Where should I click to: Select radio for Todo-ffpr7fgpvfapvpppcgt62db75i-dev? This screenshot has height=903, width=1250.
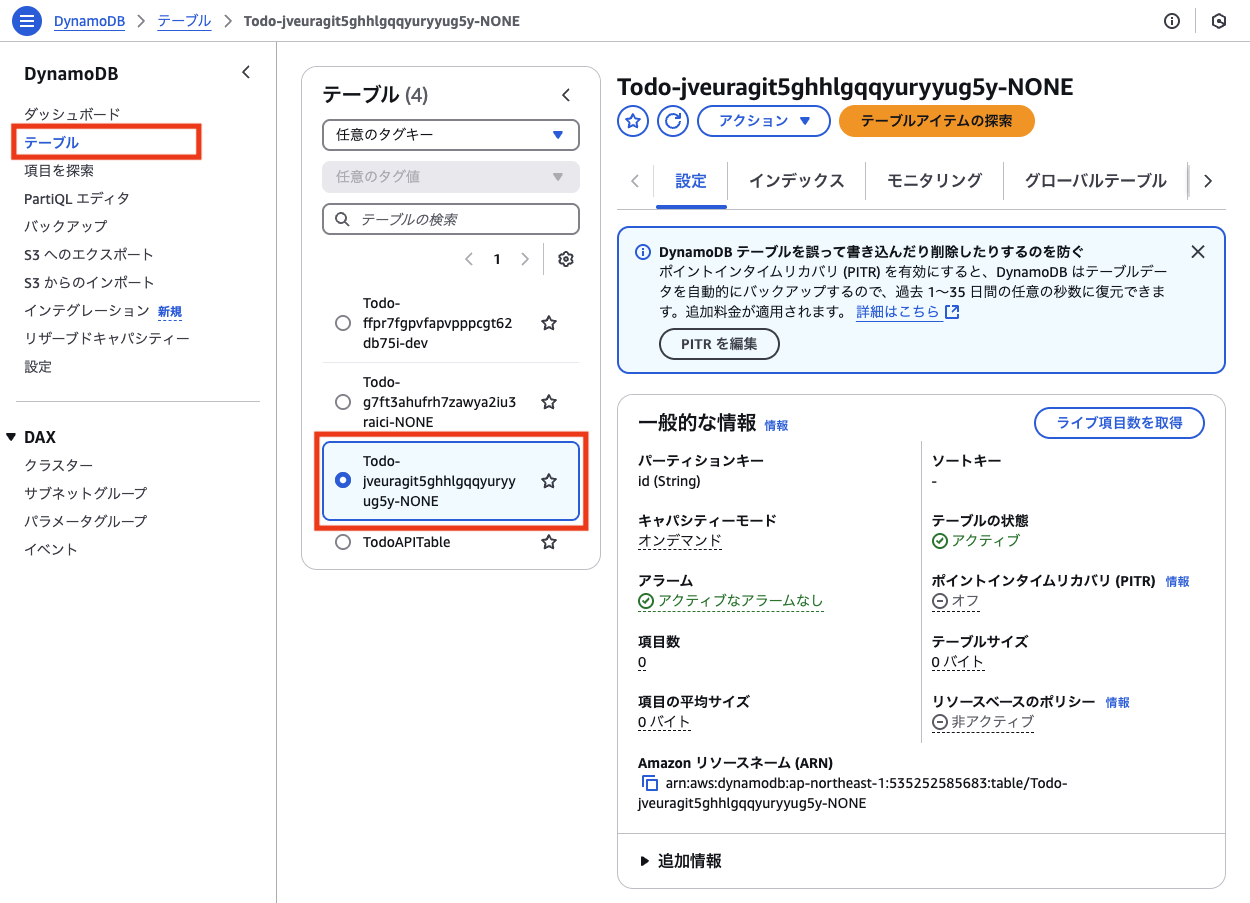(x=343, y=323)
